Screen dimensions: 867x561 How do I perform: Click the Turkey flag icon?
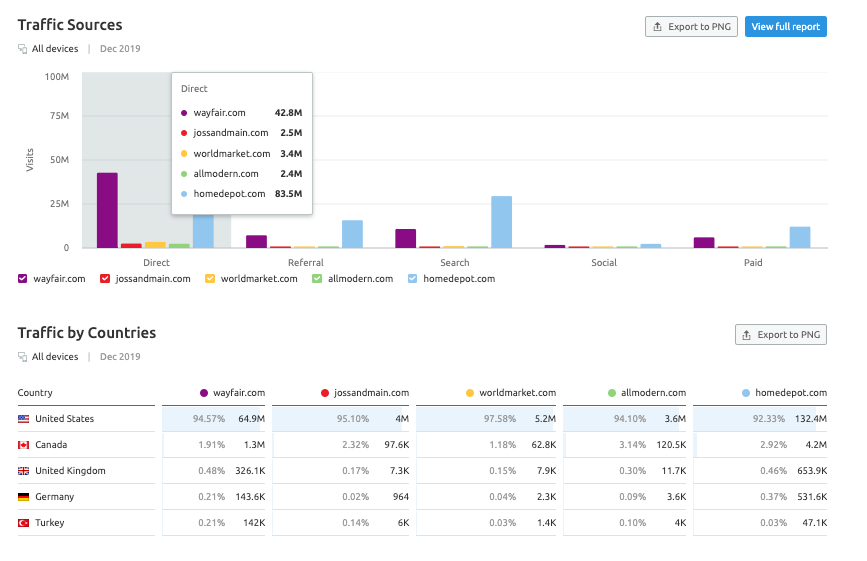click(x=23, y=523)
